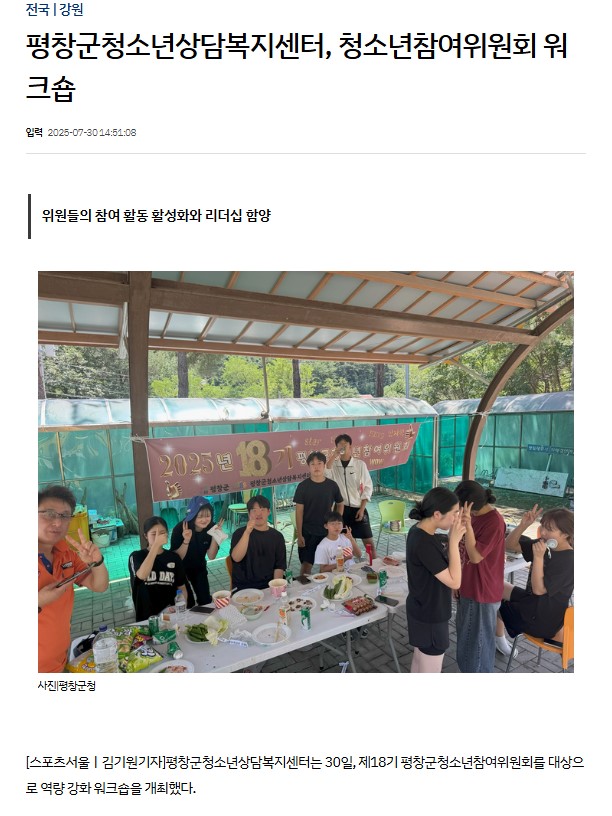Click the green chair in the photo
612x816 pixels.
click(393, 519)
